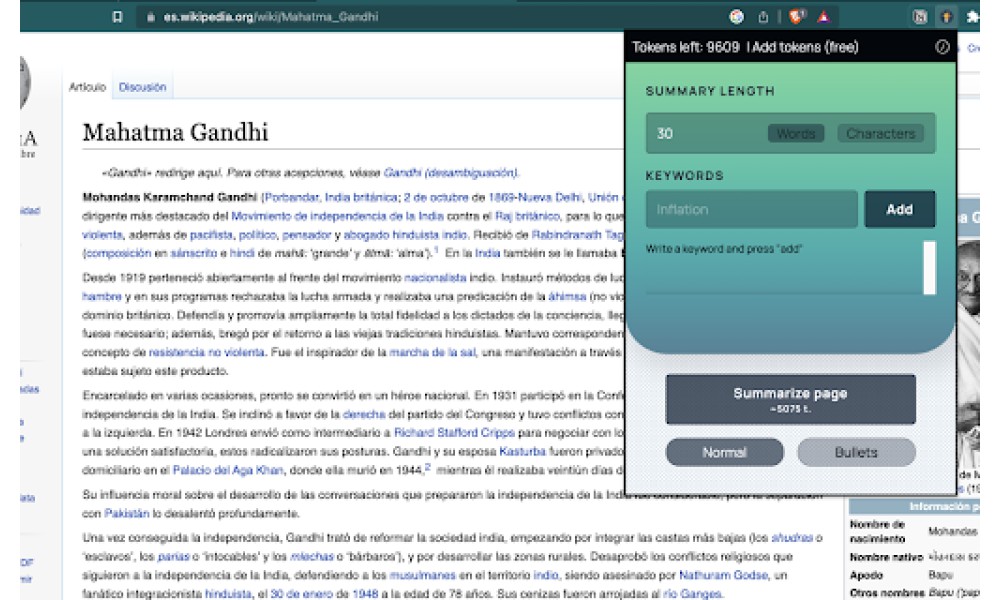Open the shudras link
Viewport: 1000px width, 600px height.
click(x=792, y=538)
